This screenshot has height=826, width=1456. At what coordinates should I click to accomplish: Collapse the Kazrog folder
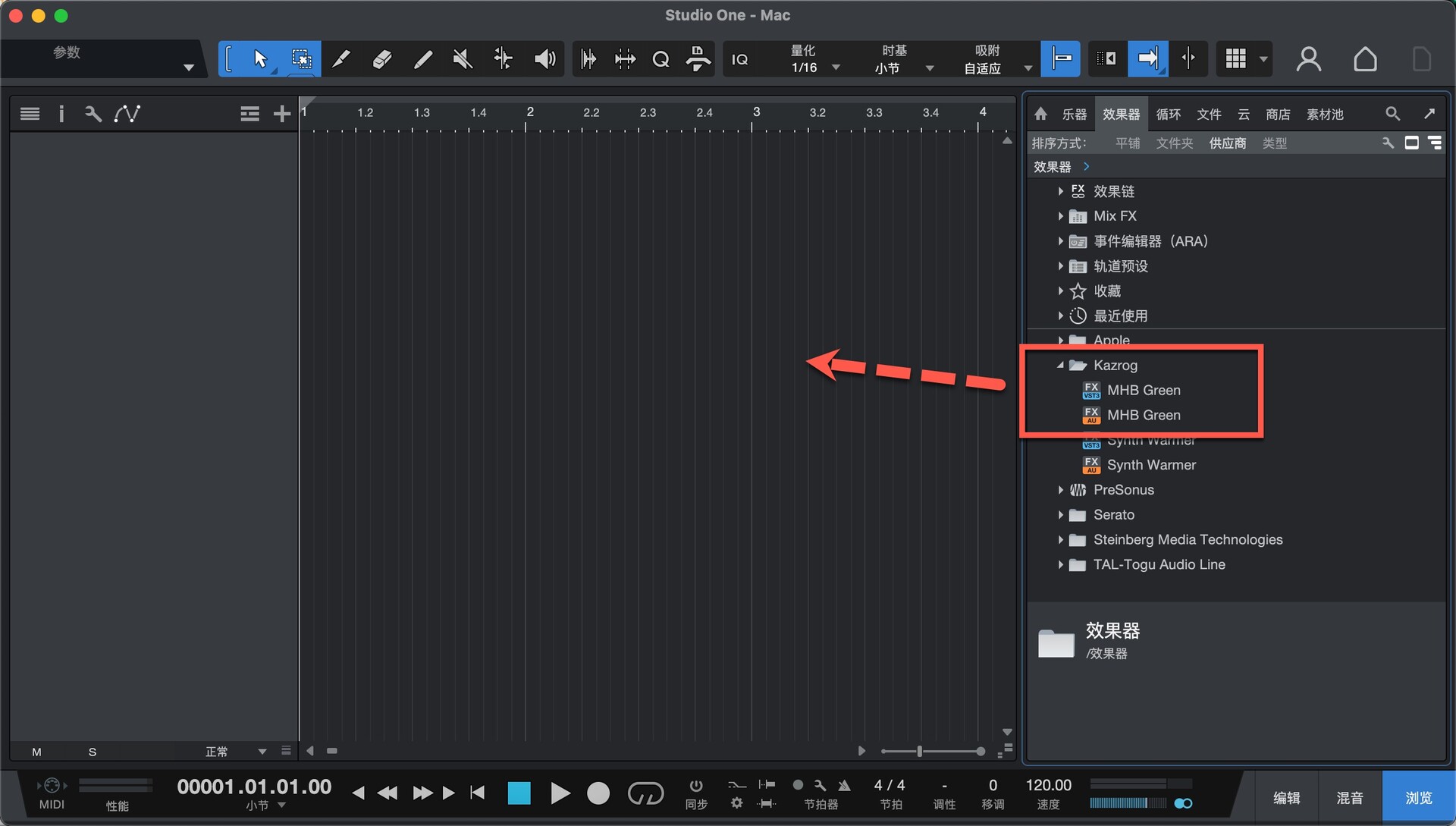click(1060, 366)
